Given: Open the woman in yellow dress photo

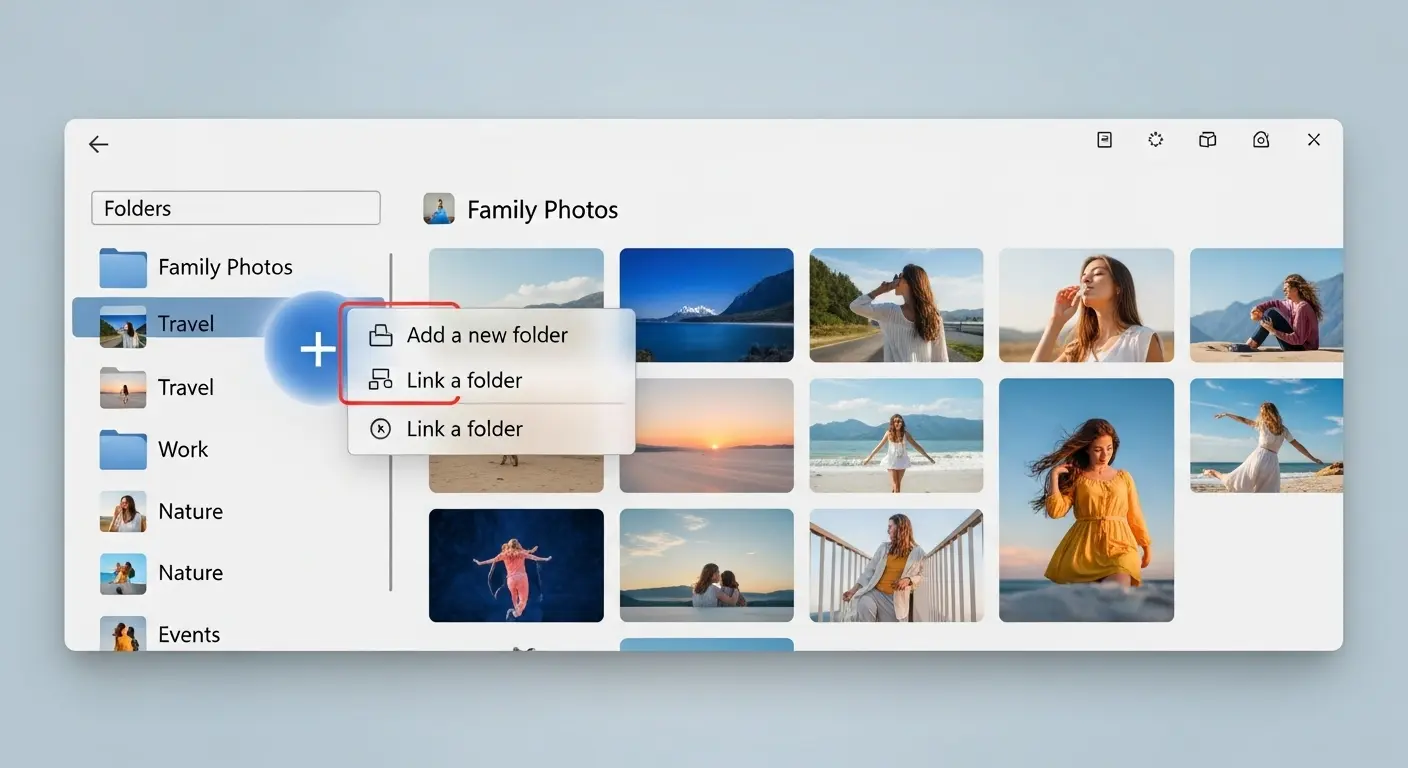Looking at the screenshot, I should pos(1086,500).
